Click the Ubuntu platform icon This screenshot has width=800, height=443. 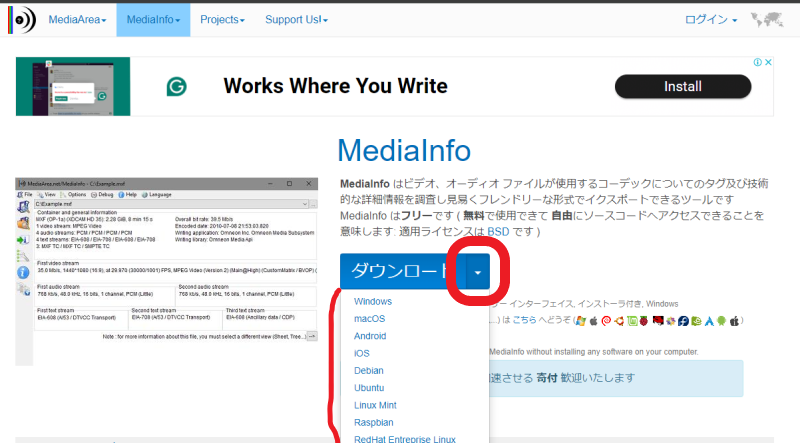[619, 321]
